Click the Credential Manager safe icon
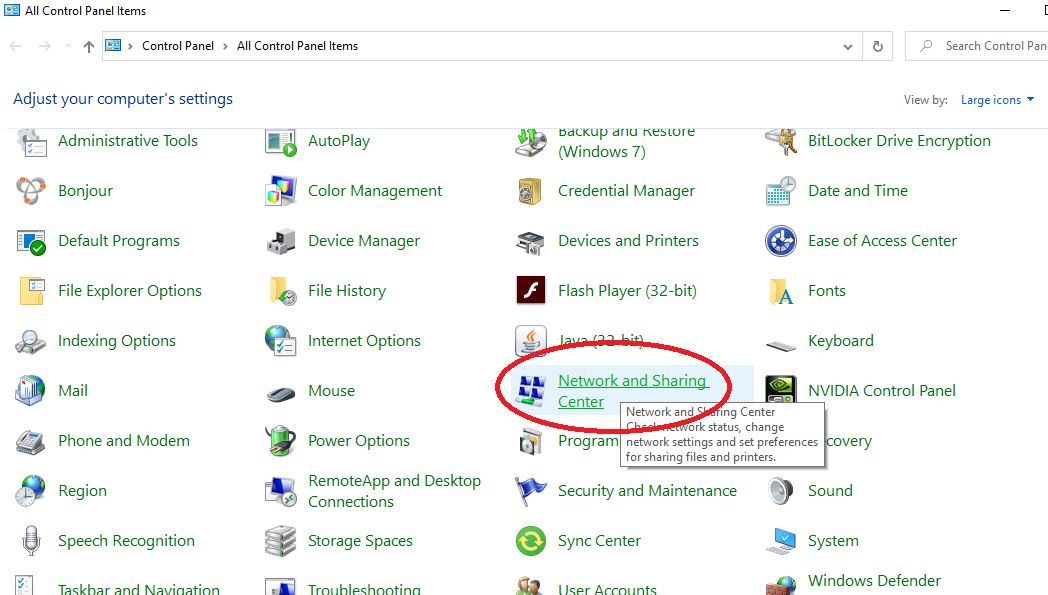1048x595 pixels. click(531, 191)
